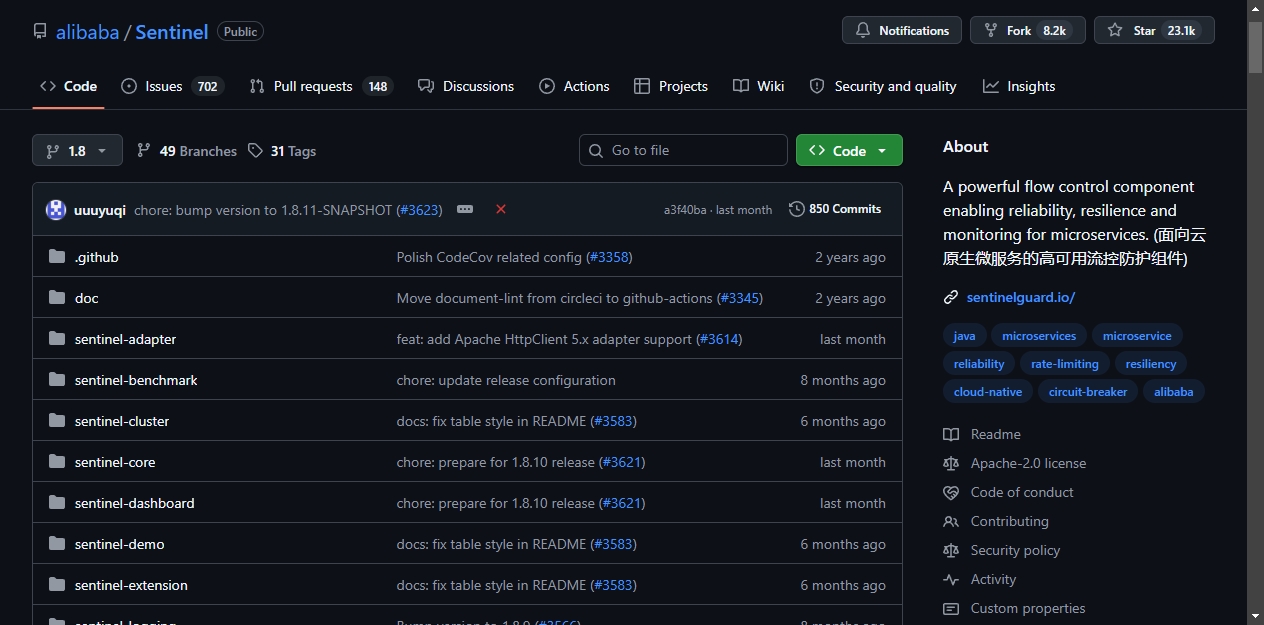Click the sentinel-dashboard folder icon
This screenshot has height=625, width=1264.
coord(57,503)
